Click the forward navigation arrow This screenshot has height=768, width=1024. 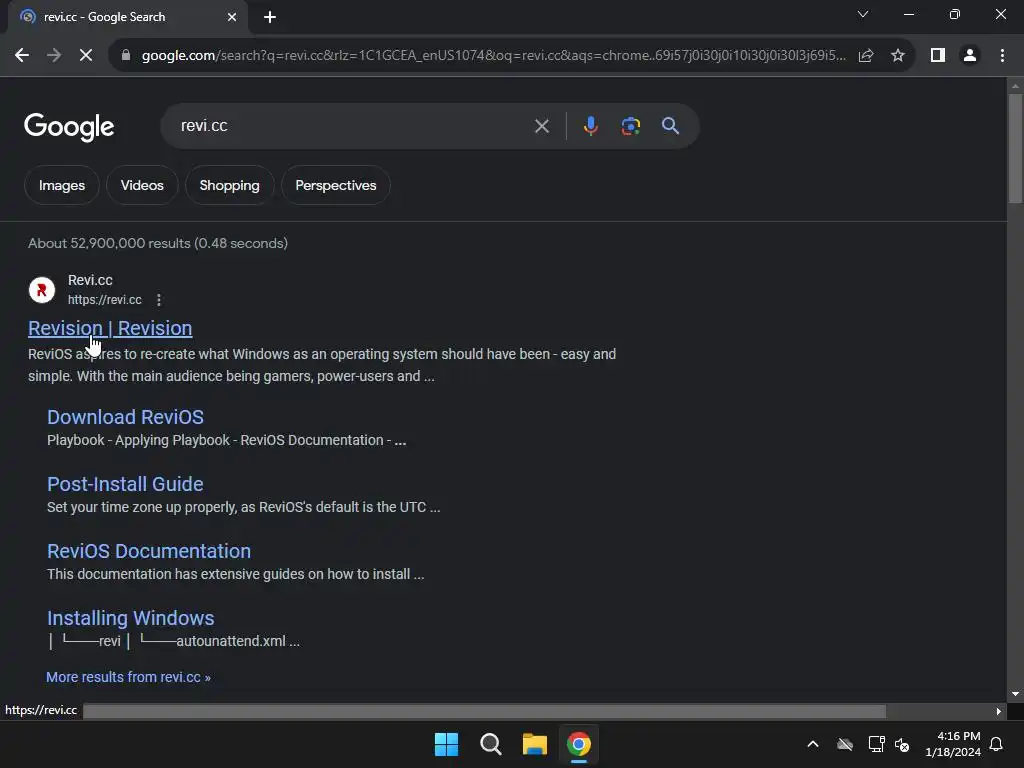tap(54, 56)
